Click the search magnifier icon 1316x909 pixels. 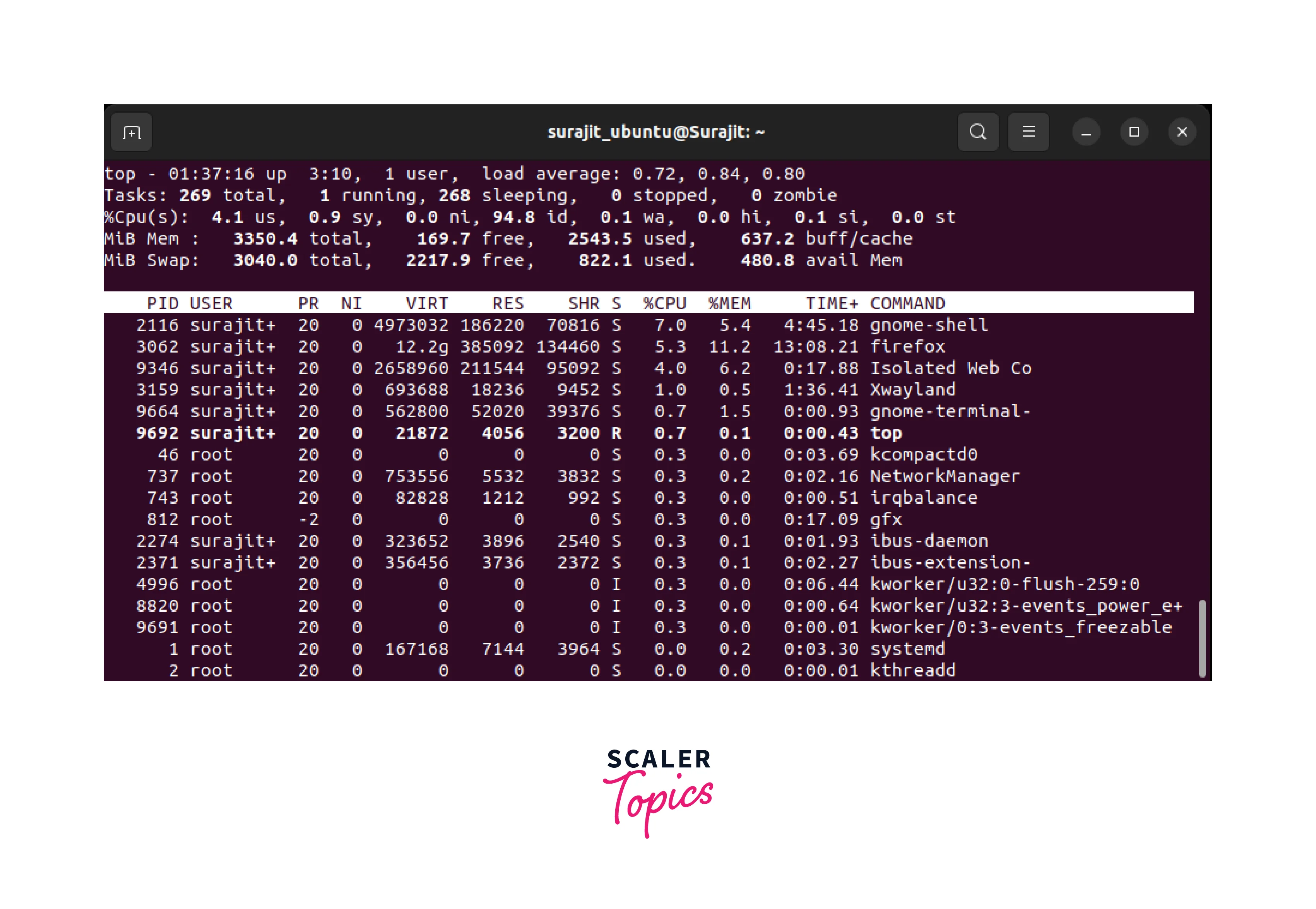tap(978, 132)
